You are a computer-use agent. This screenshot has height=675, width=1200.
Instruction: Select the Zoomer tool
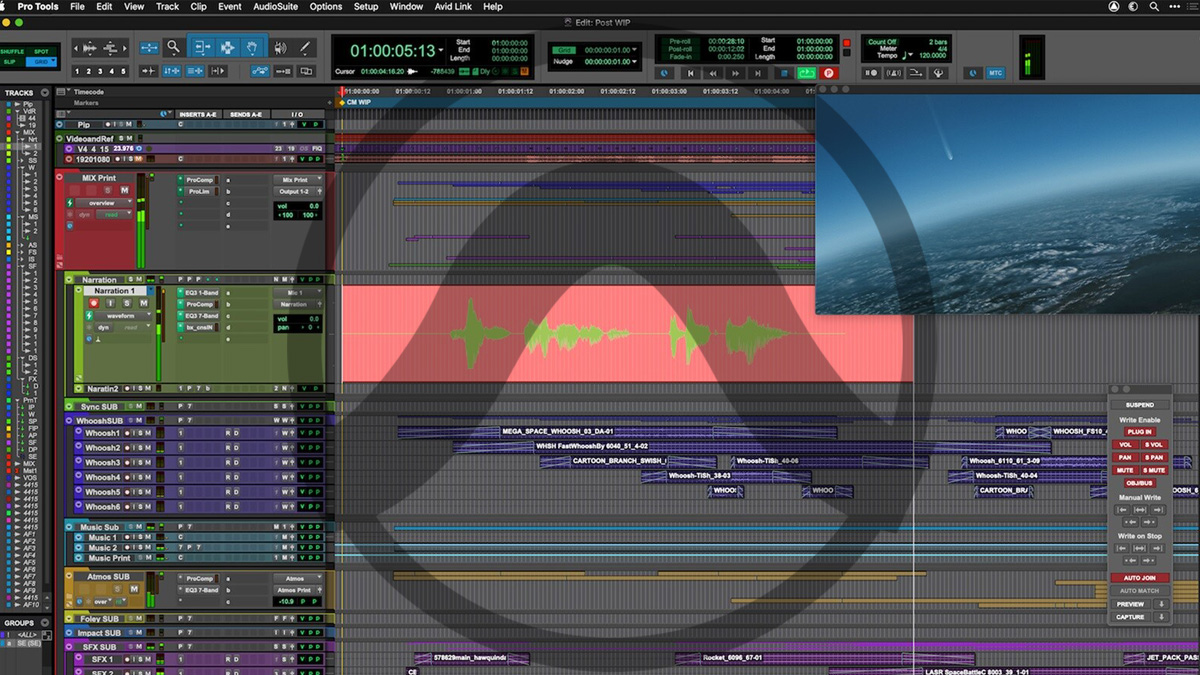pyautogui.click(x=172, y=48)
